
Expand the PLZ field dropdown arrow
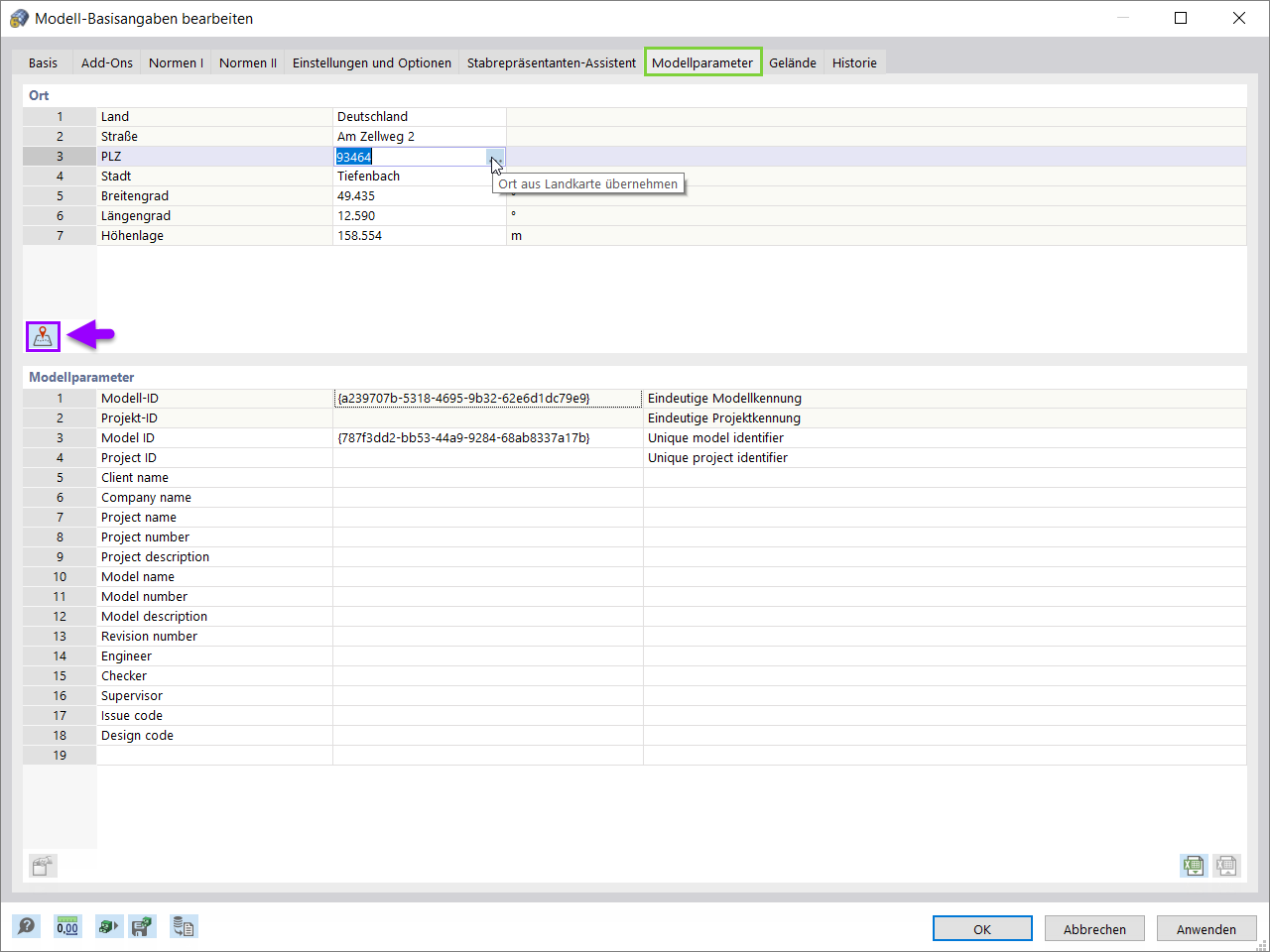(x=495, y=157)
